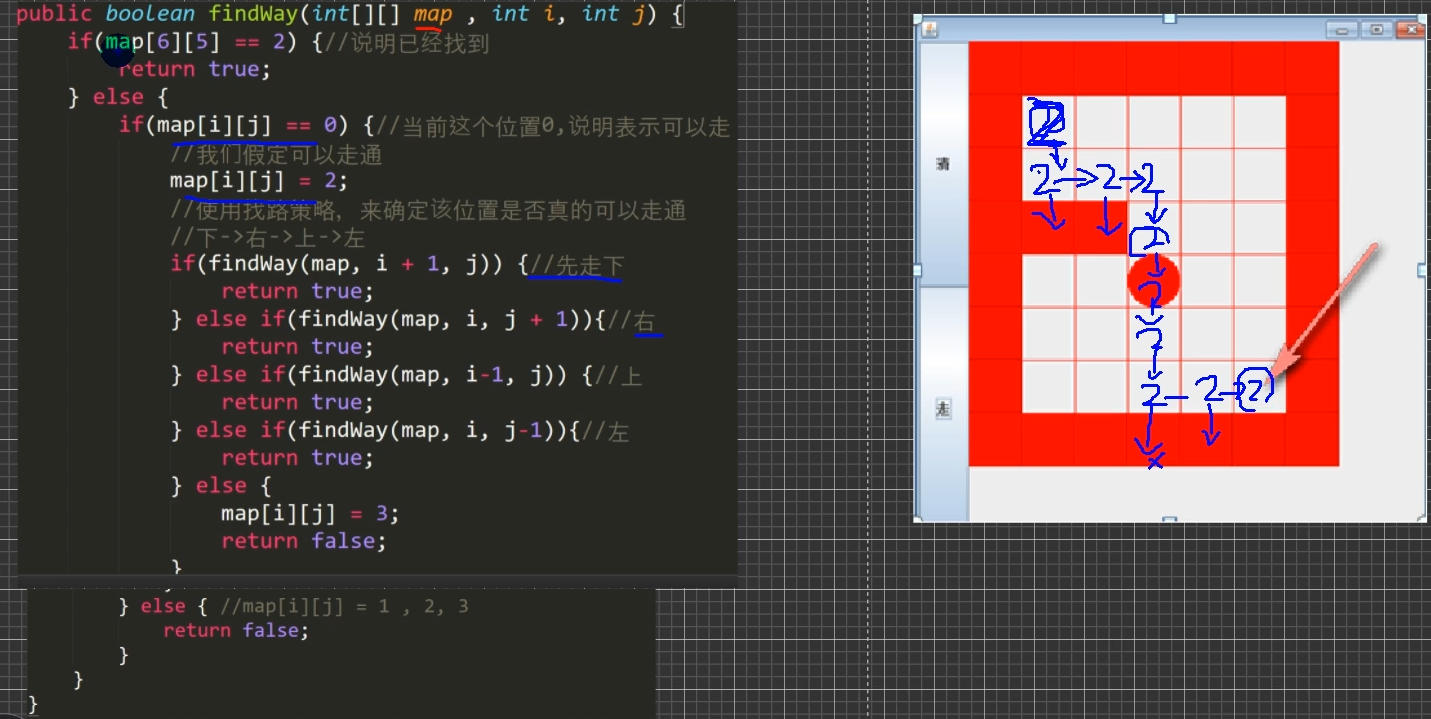
Task: Click the 清 button in the maze window
Action: (x=943, y=164)
